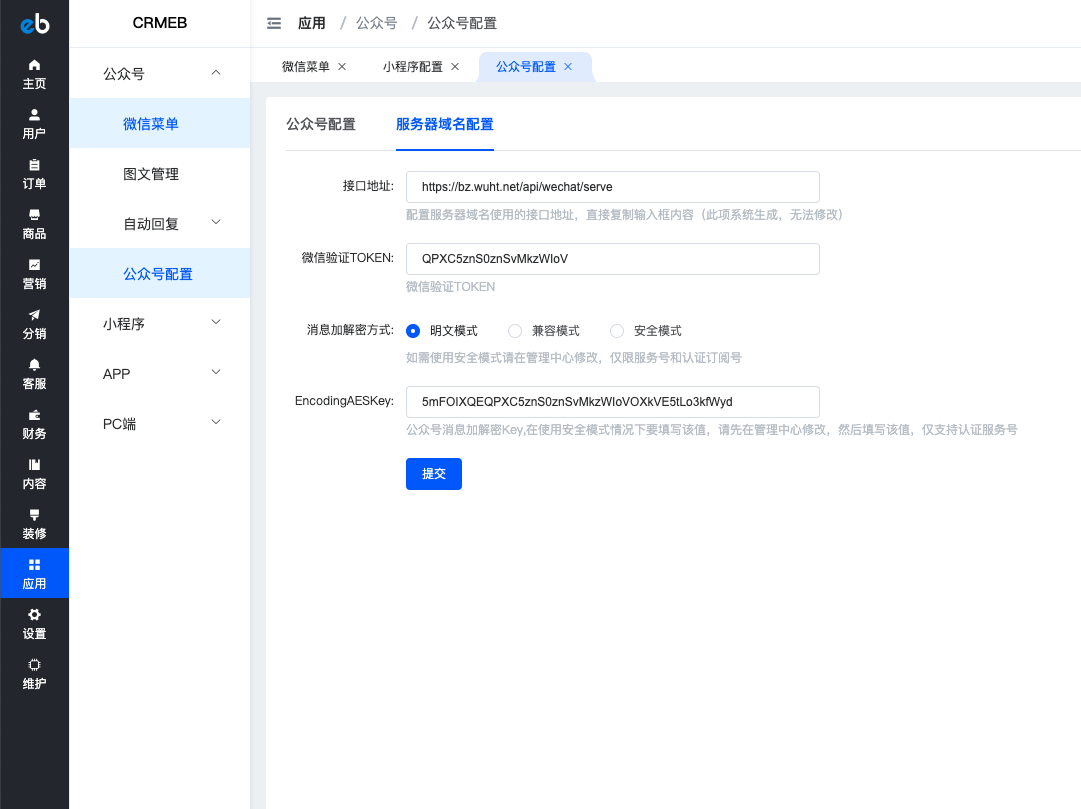1081x809 pixels.
Task: Open the 主页 home icon in sidebar
Action: point(34,65)
